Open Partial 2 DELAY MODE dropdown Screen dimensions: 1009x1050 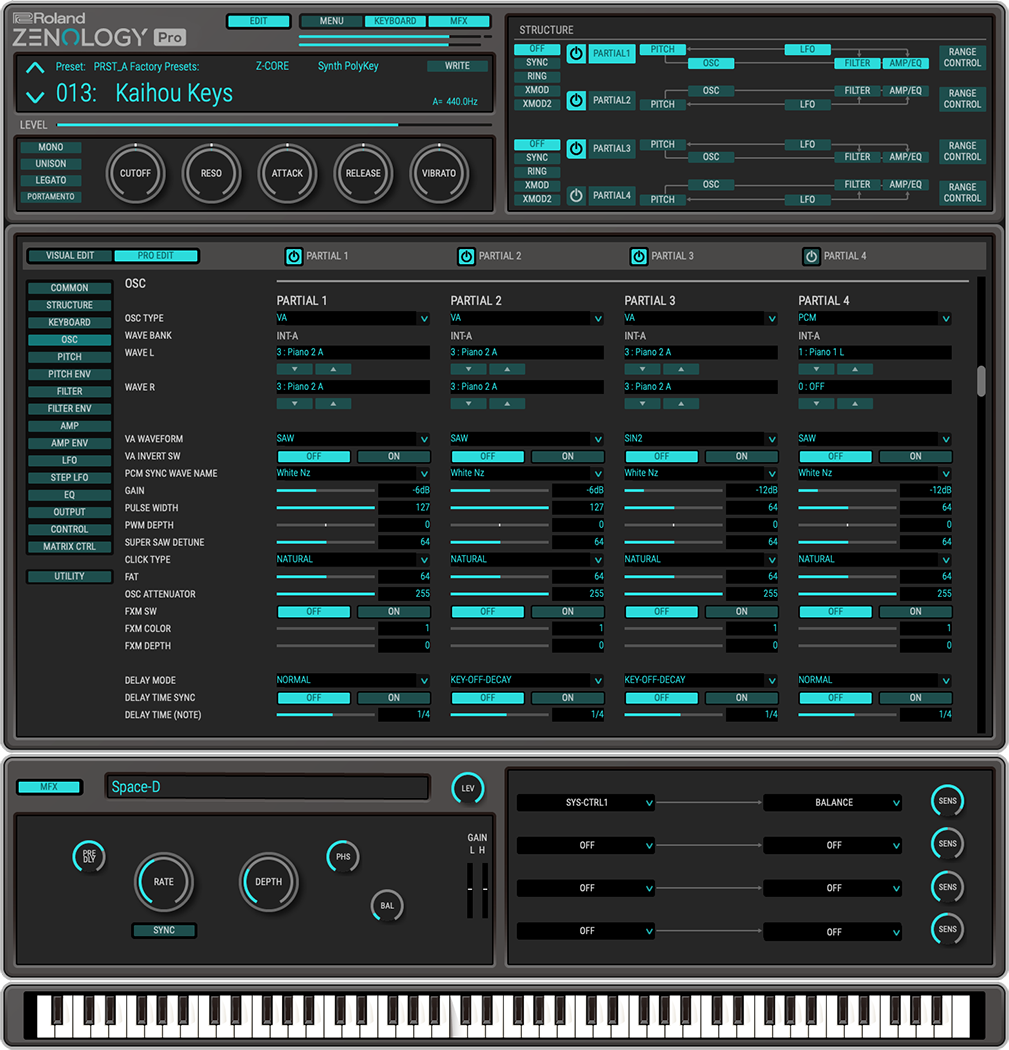pyautogui.click(x=527, y=680)
